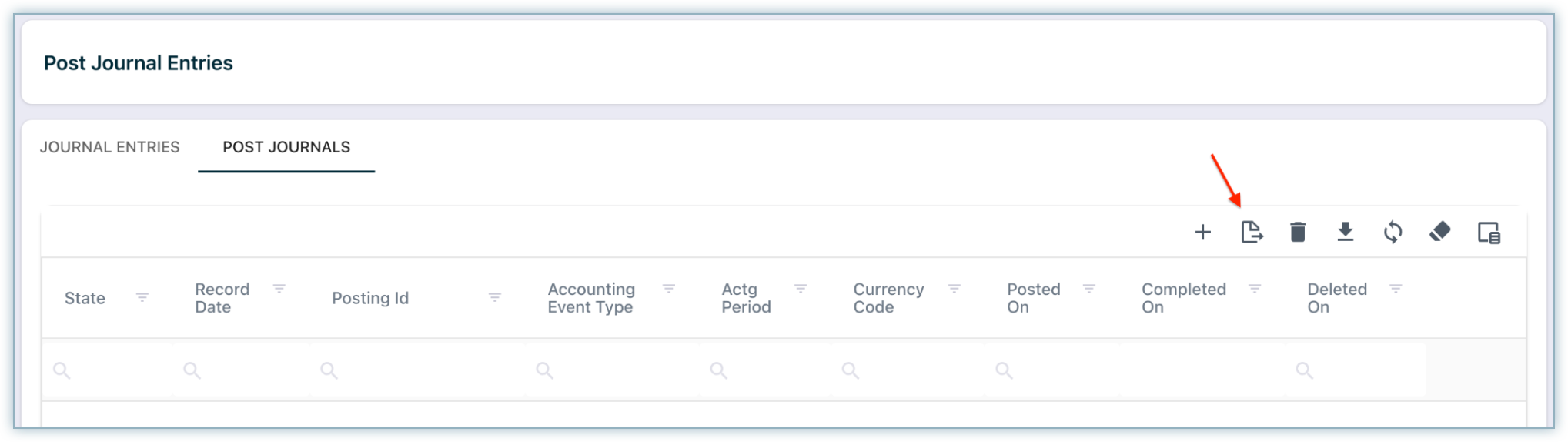
Task: Sort by Actg Period column header
Action: pos(745,298)
